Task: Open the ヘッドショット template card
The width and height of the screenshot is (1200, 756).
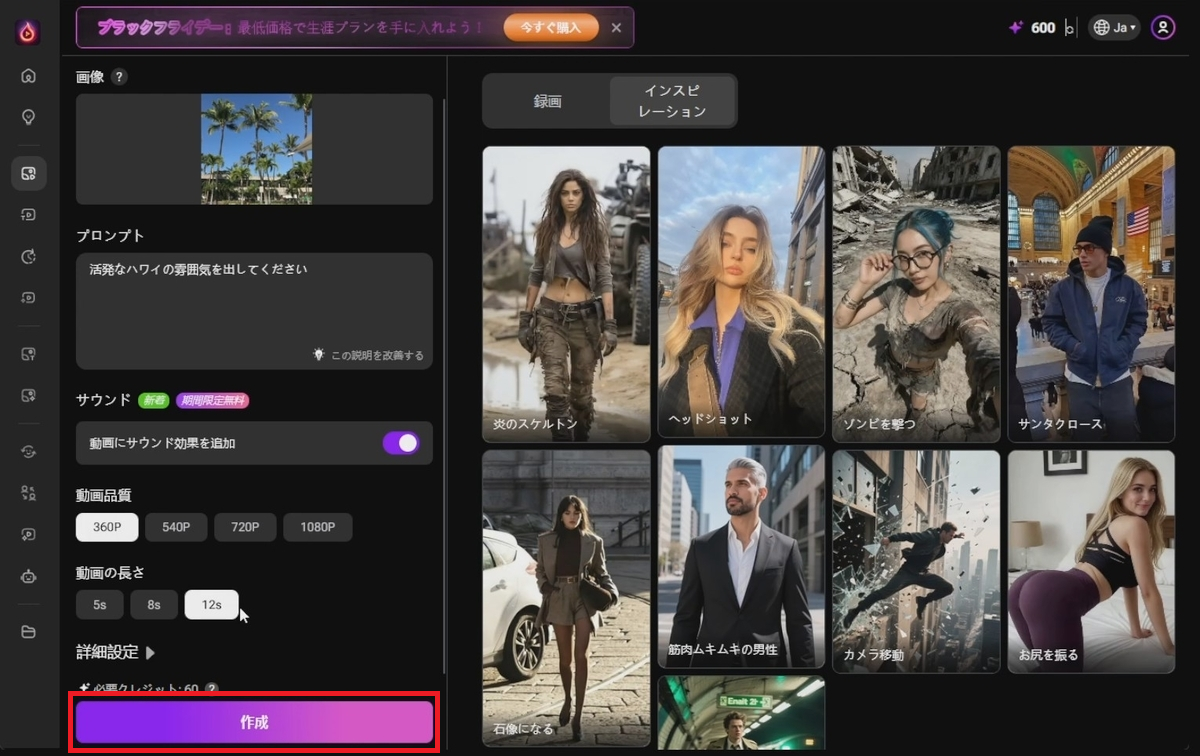Action: click(x=741, y=292)
